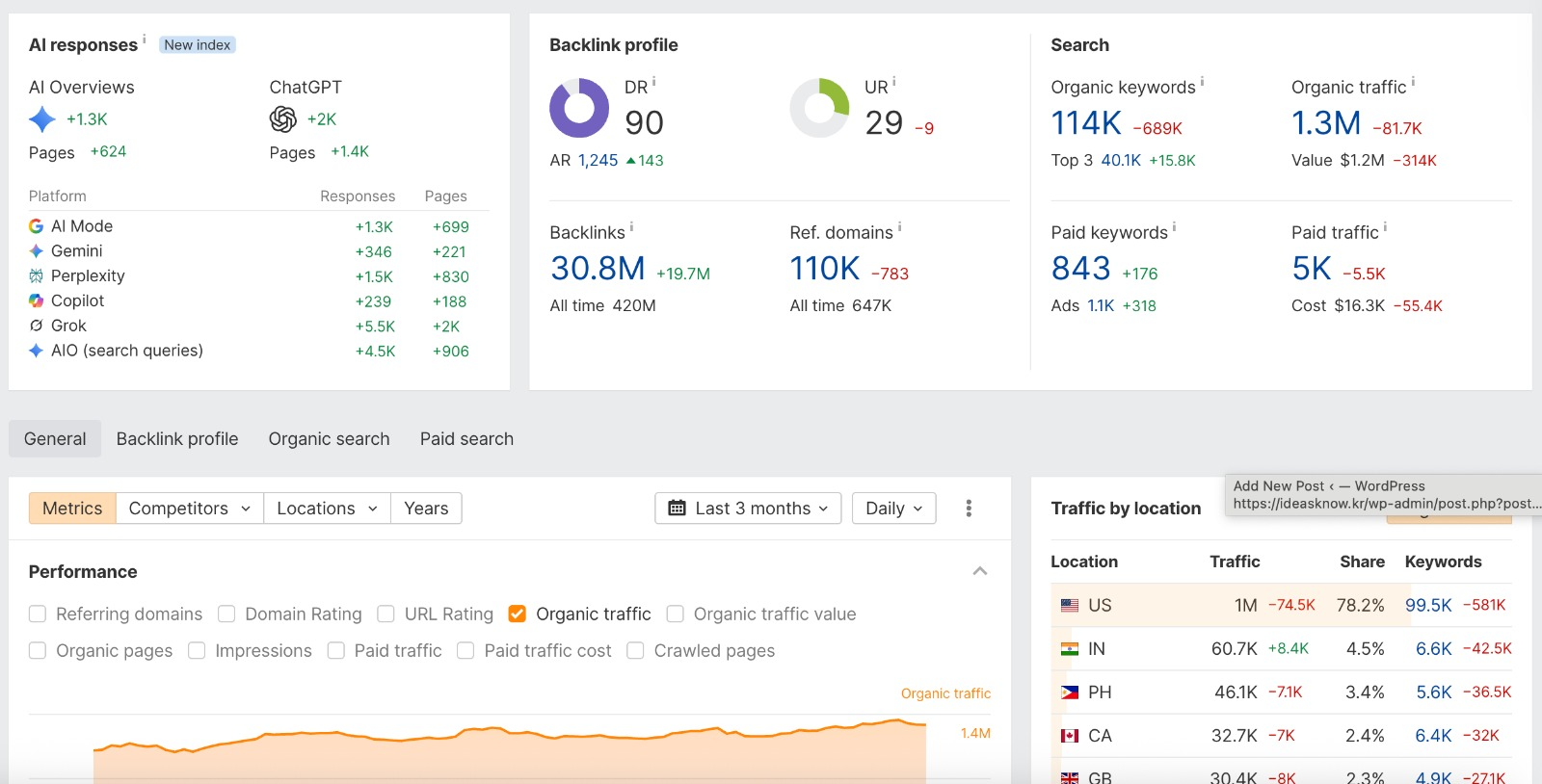Show info tooltip for Paid keywords
Screen dimensions: 1542x784
1174,226
